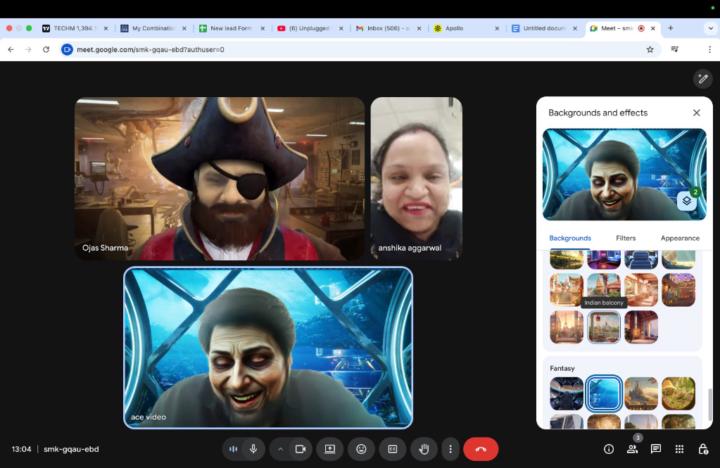
Task: Show the meeting participants list
Action: coord(632,449)
